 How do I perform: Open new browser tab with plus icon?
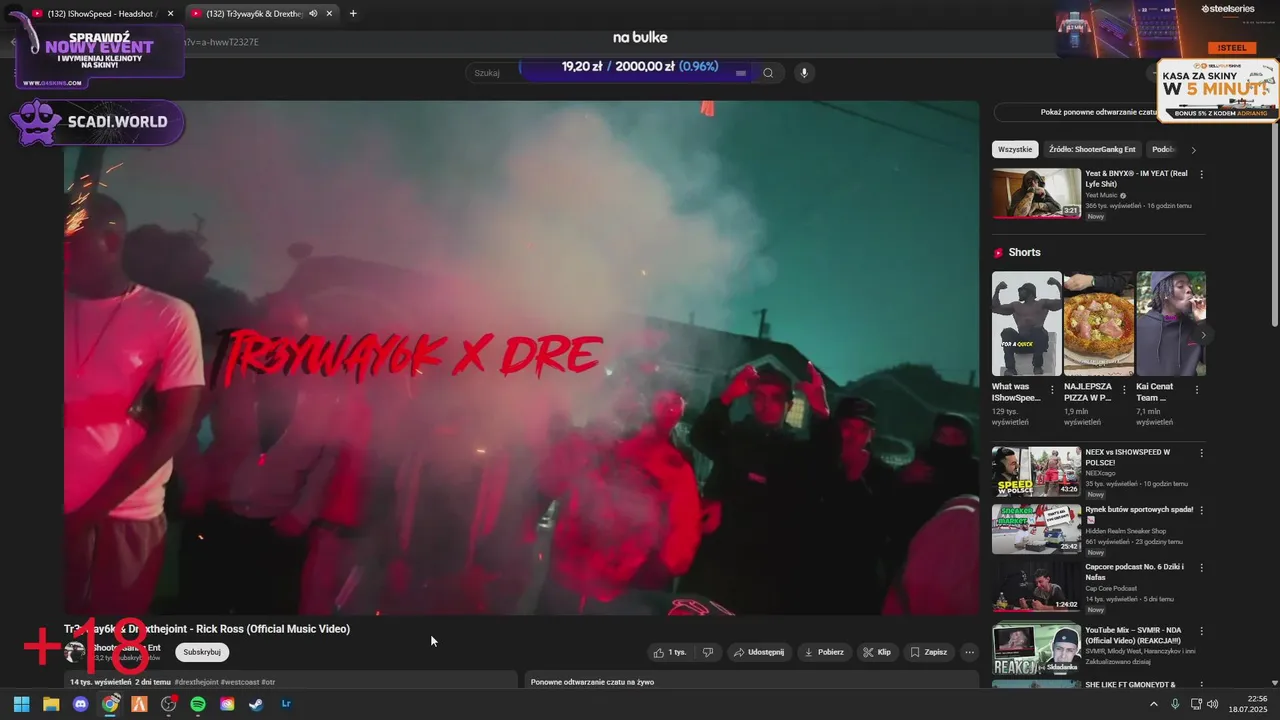pos(353,13)
